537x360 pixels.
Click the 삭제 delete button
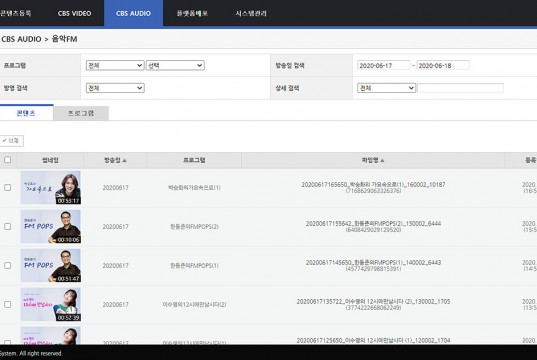[x=11, y=141]
